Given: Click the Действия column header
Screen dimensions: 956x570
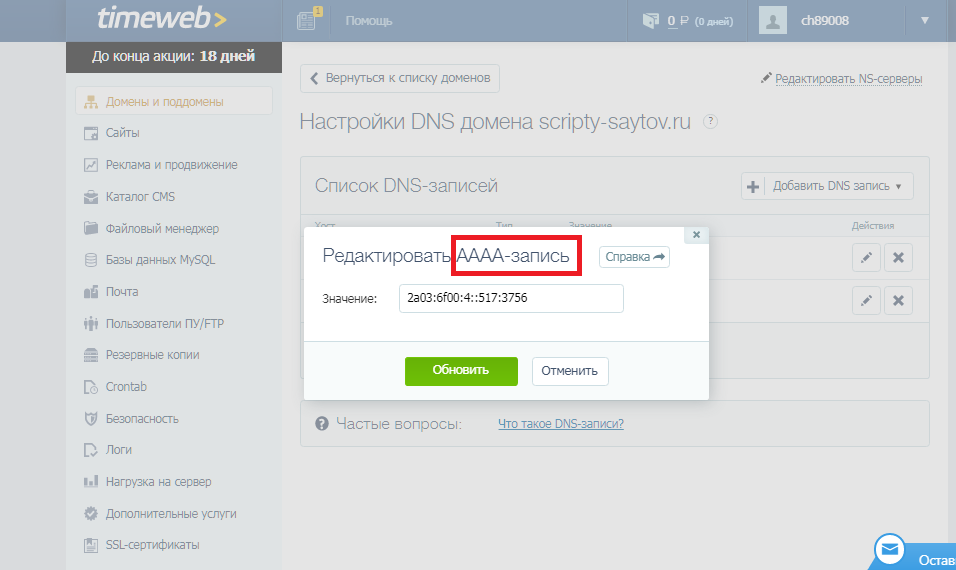Looking at the screenshot, I should click(872, 226).
